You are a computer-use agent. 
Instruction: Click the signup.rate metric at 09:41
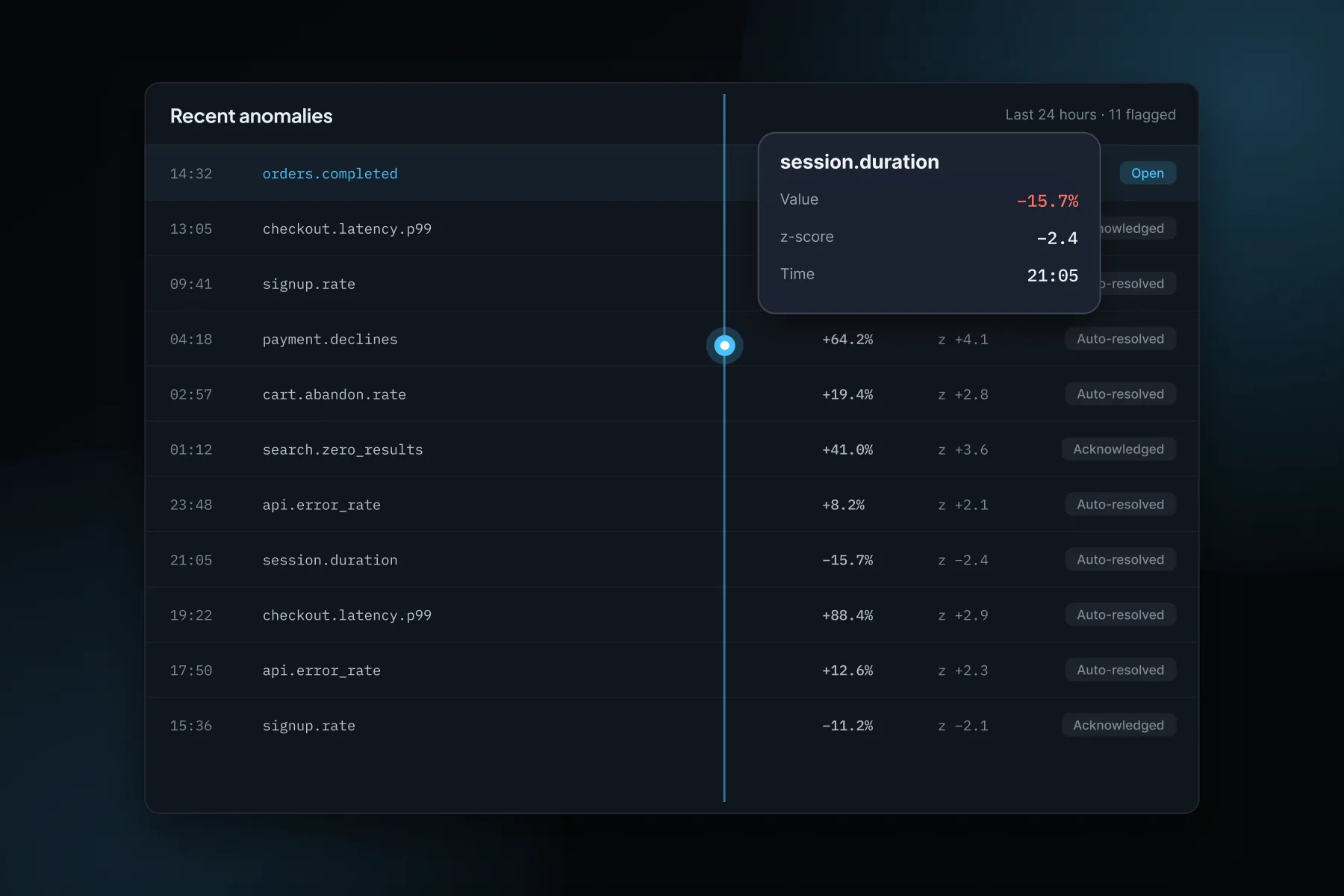coord(309,284)
